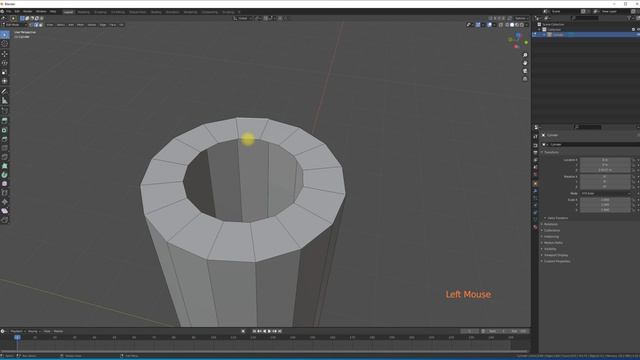Select the Select Box tool
The width and height of the screenshot is (640, 360).
pyautogui.click(x=4, y=35)
